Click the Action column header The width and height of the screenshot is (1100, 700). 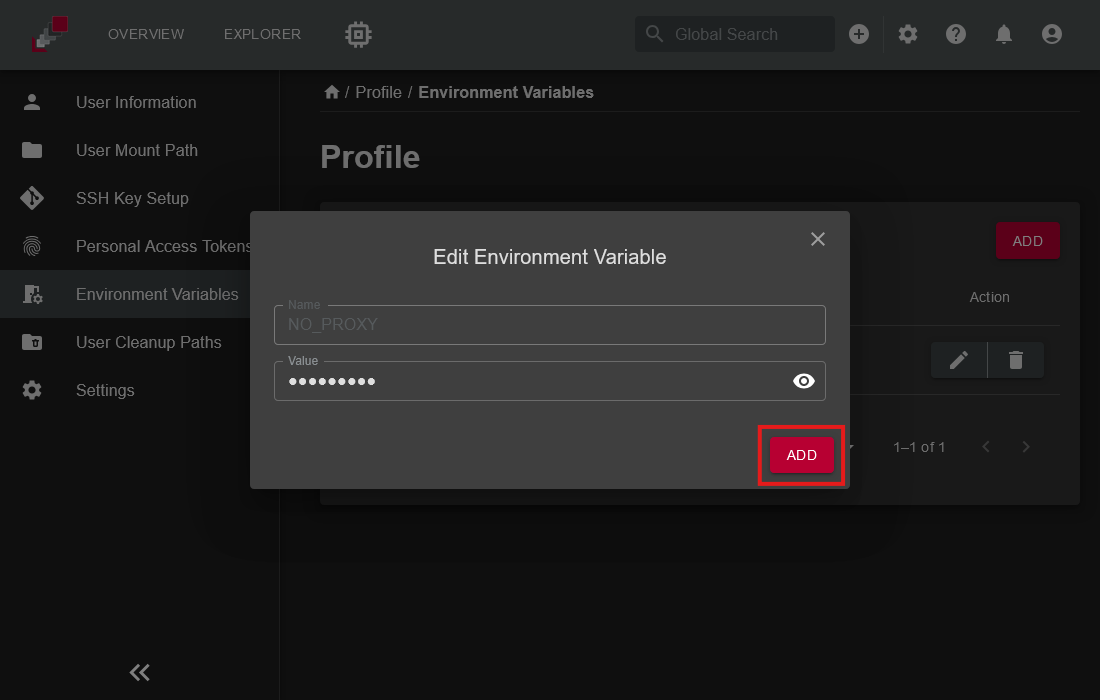[989, 297]
